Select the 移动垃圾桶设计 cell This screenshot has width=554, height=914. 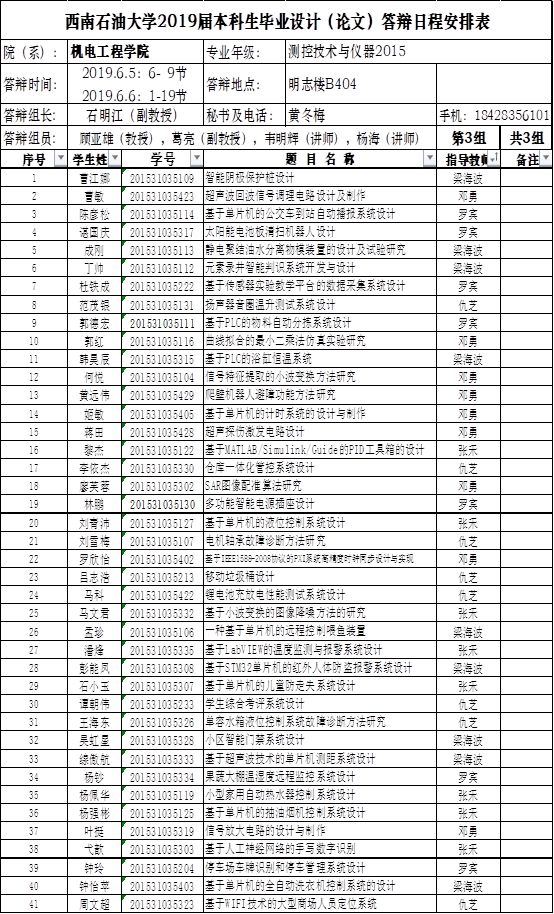point(320,578)
